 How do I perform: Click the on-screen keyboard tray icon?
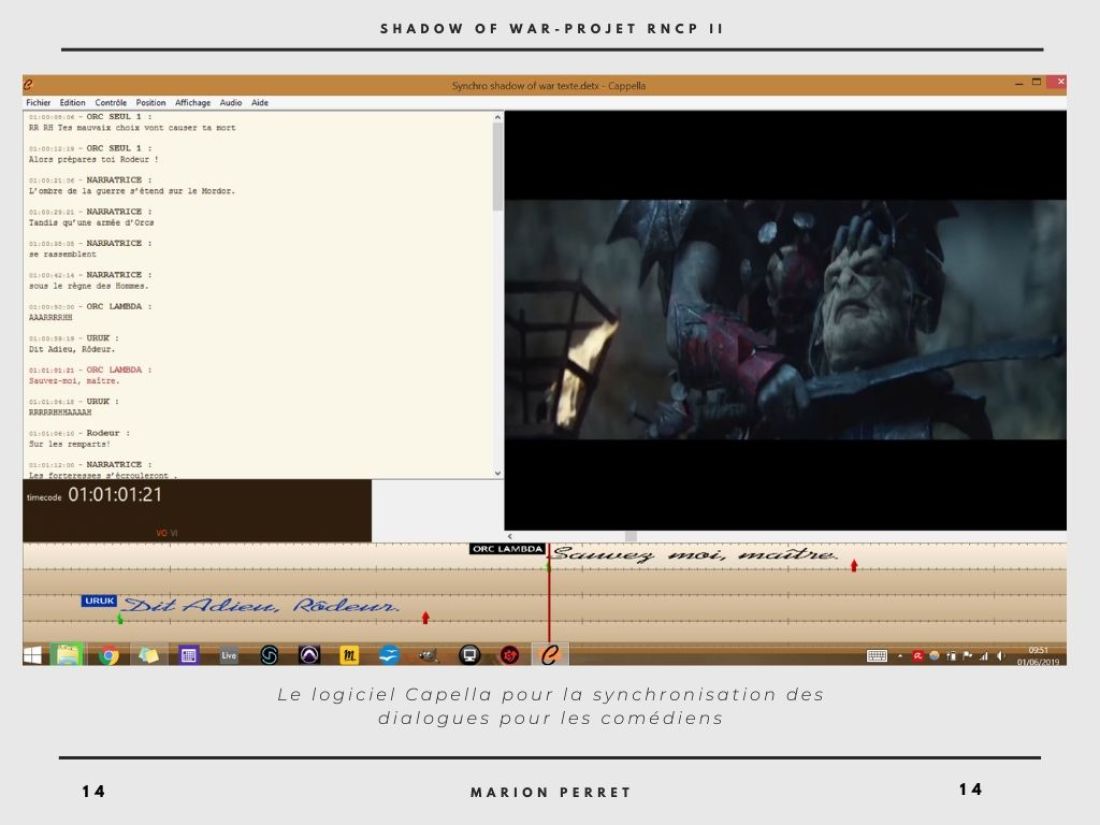click(877, 656)
